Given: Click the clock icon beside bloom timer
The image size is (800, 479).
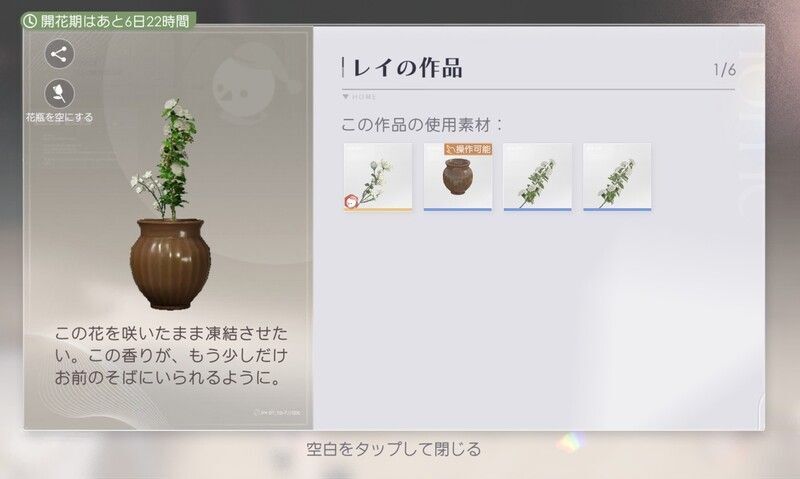Looking at the screenshot, I should point(30,21).
